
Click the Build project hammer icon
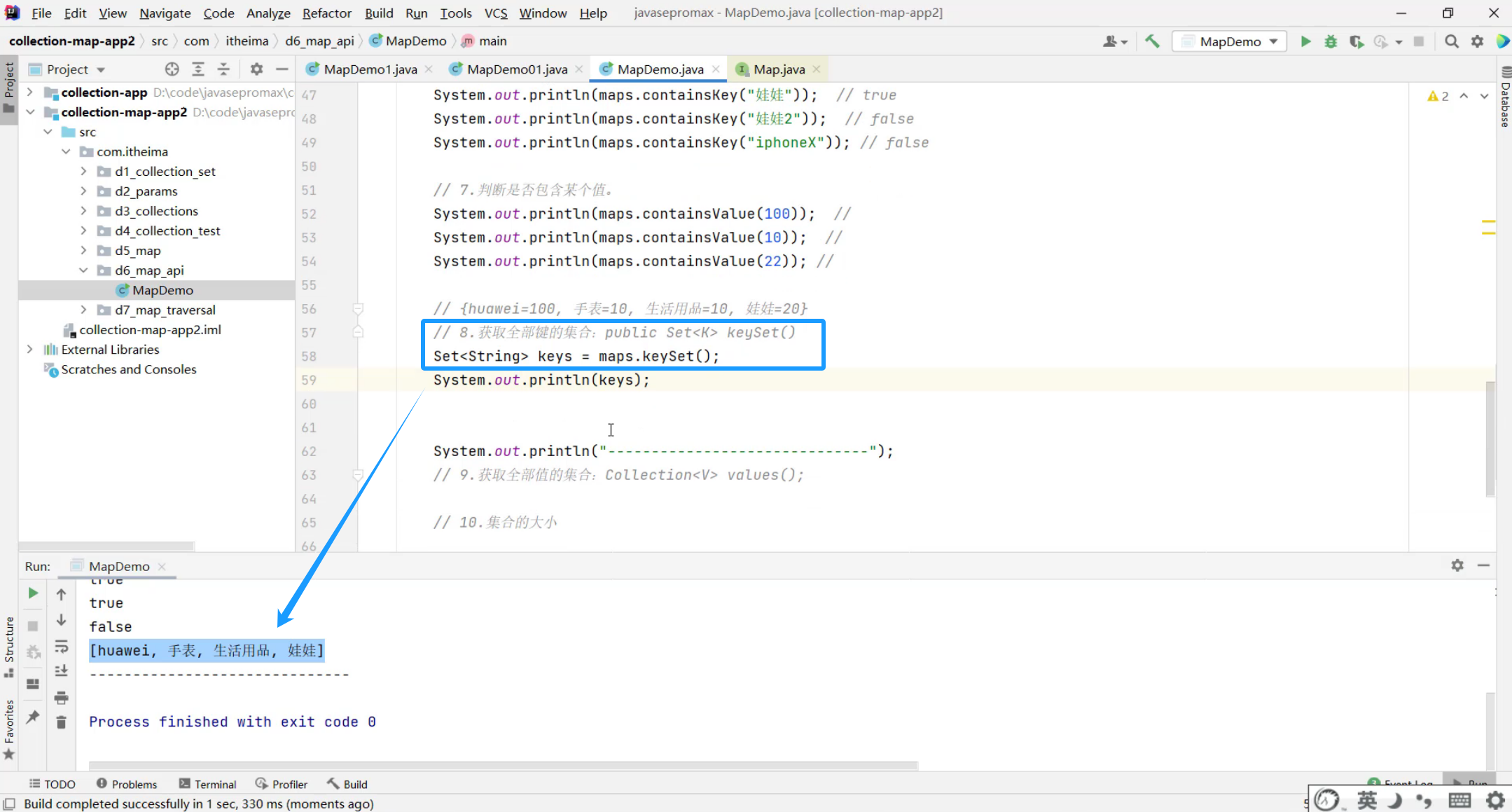click(1152, 41)
